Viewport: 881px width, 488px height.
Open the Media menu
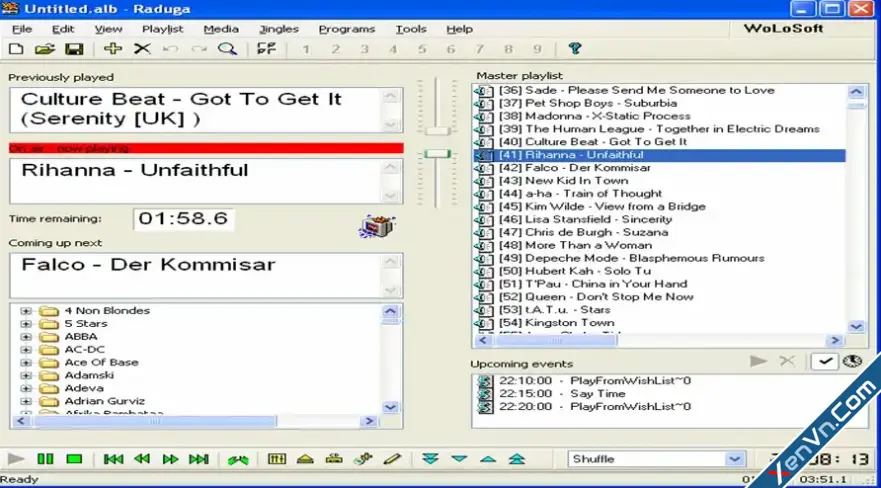coord(221,29)
